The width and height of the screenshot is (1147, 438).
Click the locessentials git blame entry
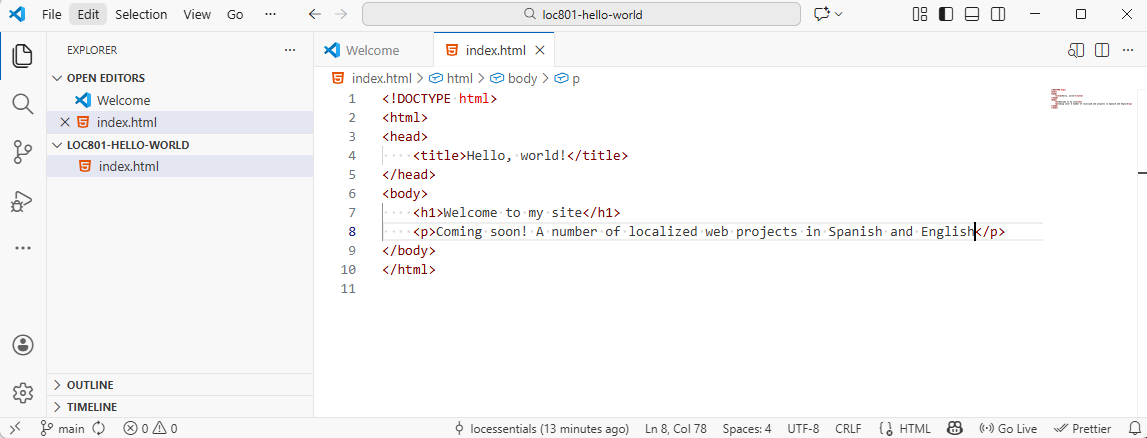coord(541,428)
